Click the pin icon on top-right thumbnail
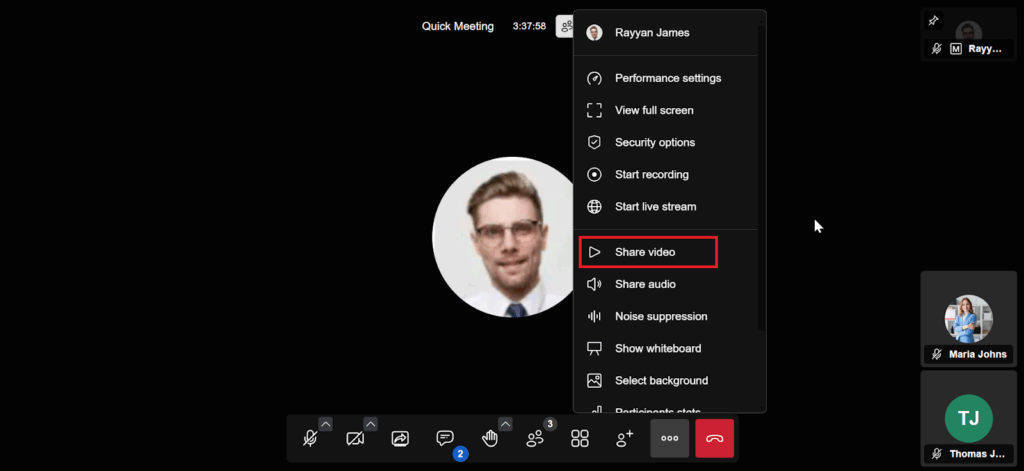 coord(934,20)
